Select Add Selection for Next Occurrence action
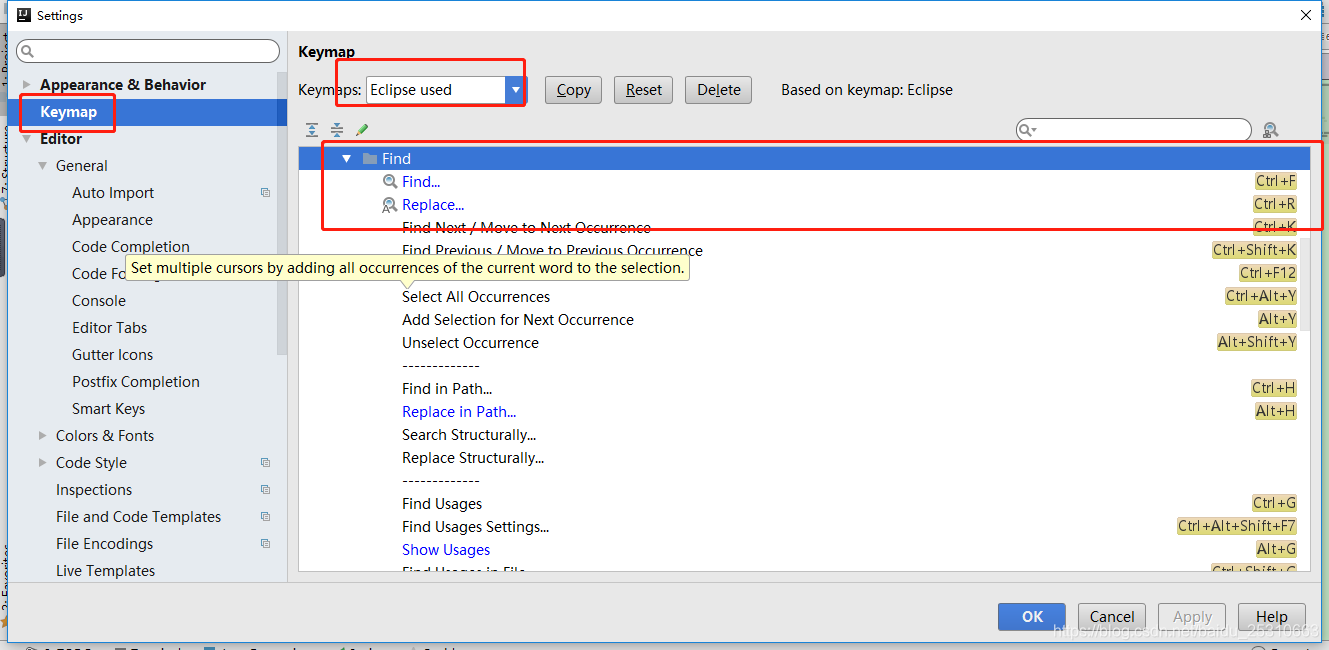The image size is (1329, 650). tap(518, 320)
